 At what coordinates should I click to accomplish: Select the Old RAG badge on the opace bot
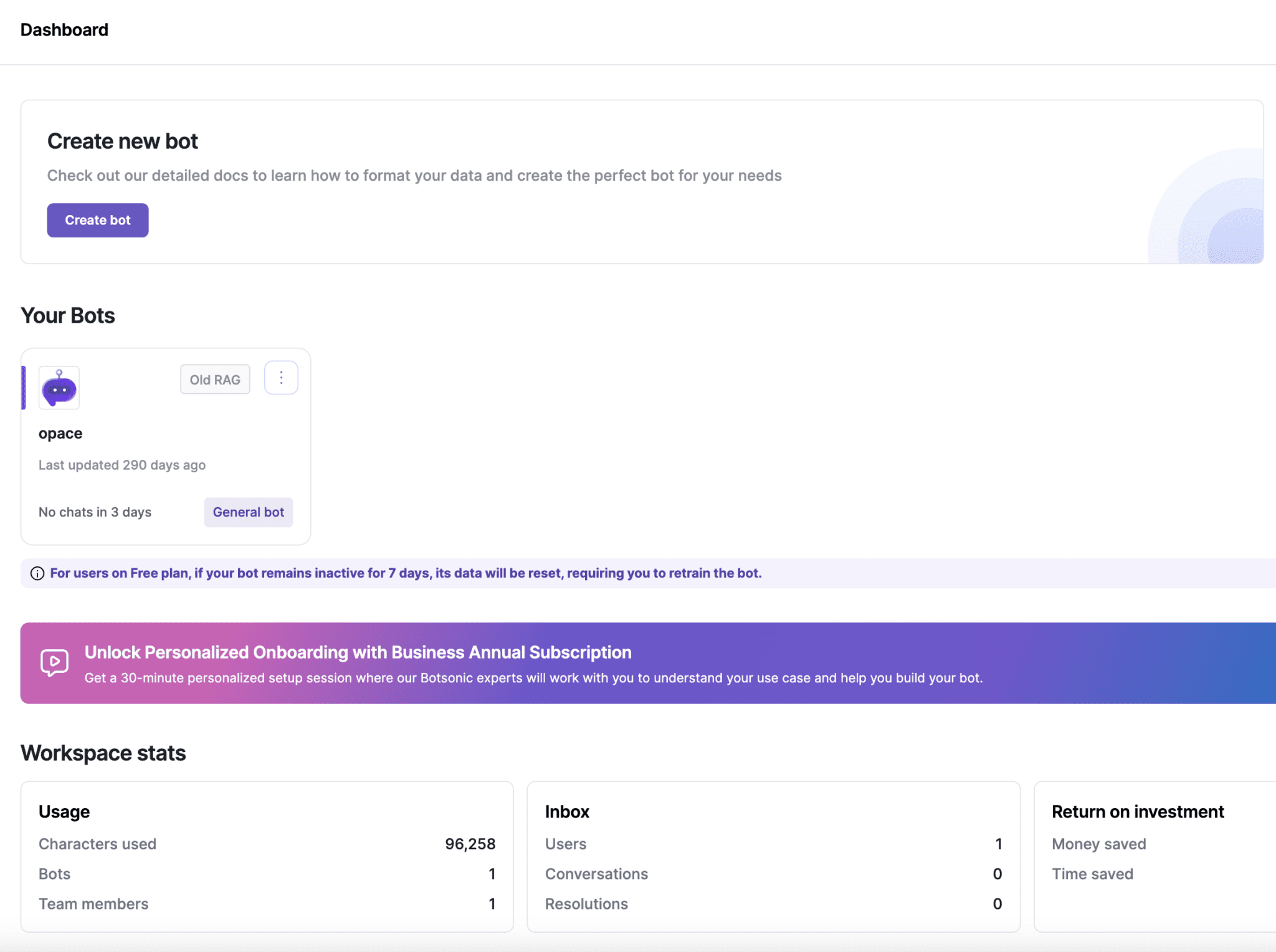point(214,379)
